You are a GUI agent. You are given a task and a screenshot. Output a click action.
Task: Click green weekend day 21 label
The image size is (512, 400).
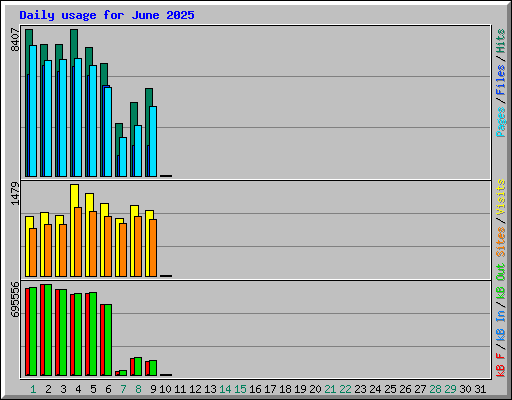(x=330, y=389)
